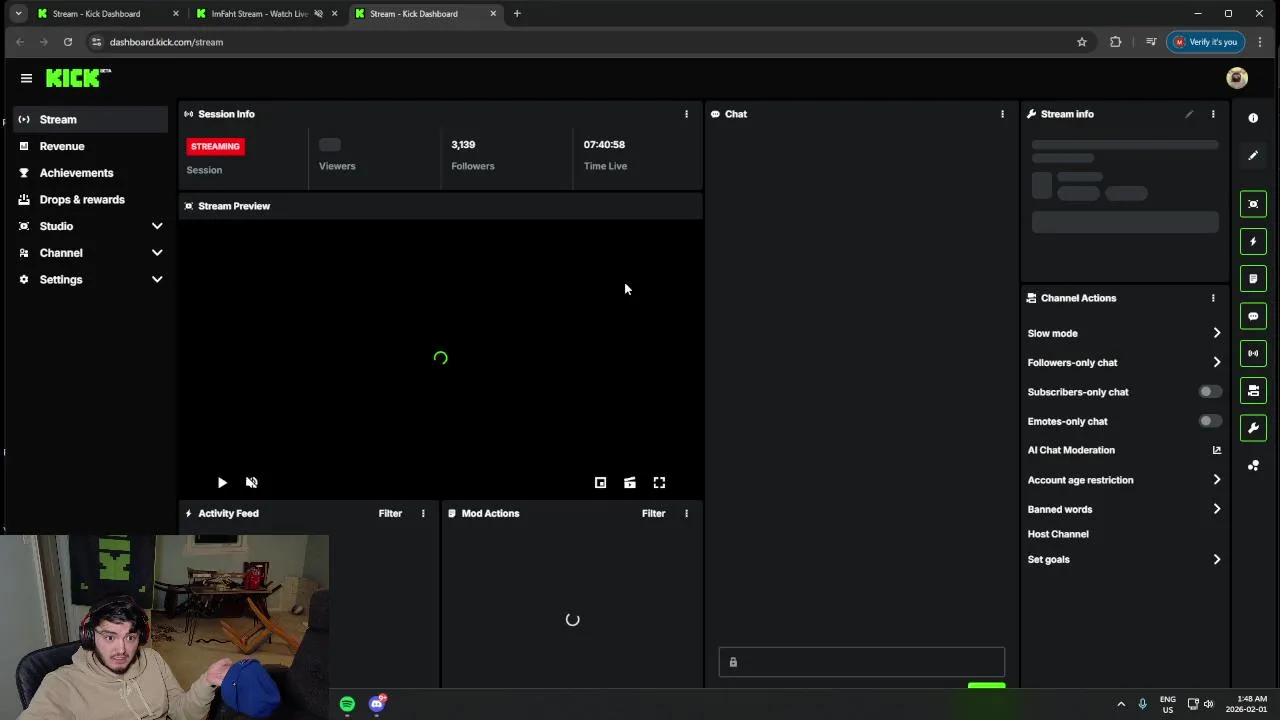Click the pencil edit icon in right sidebar

click(x=1253, y=155)
